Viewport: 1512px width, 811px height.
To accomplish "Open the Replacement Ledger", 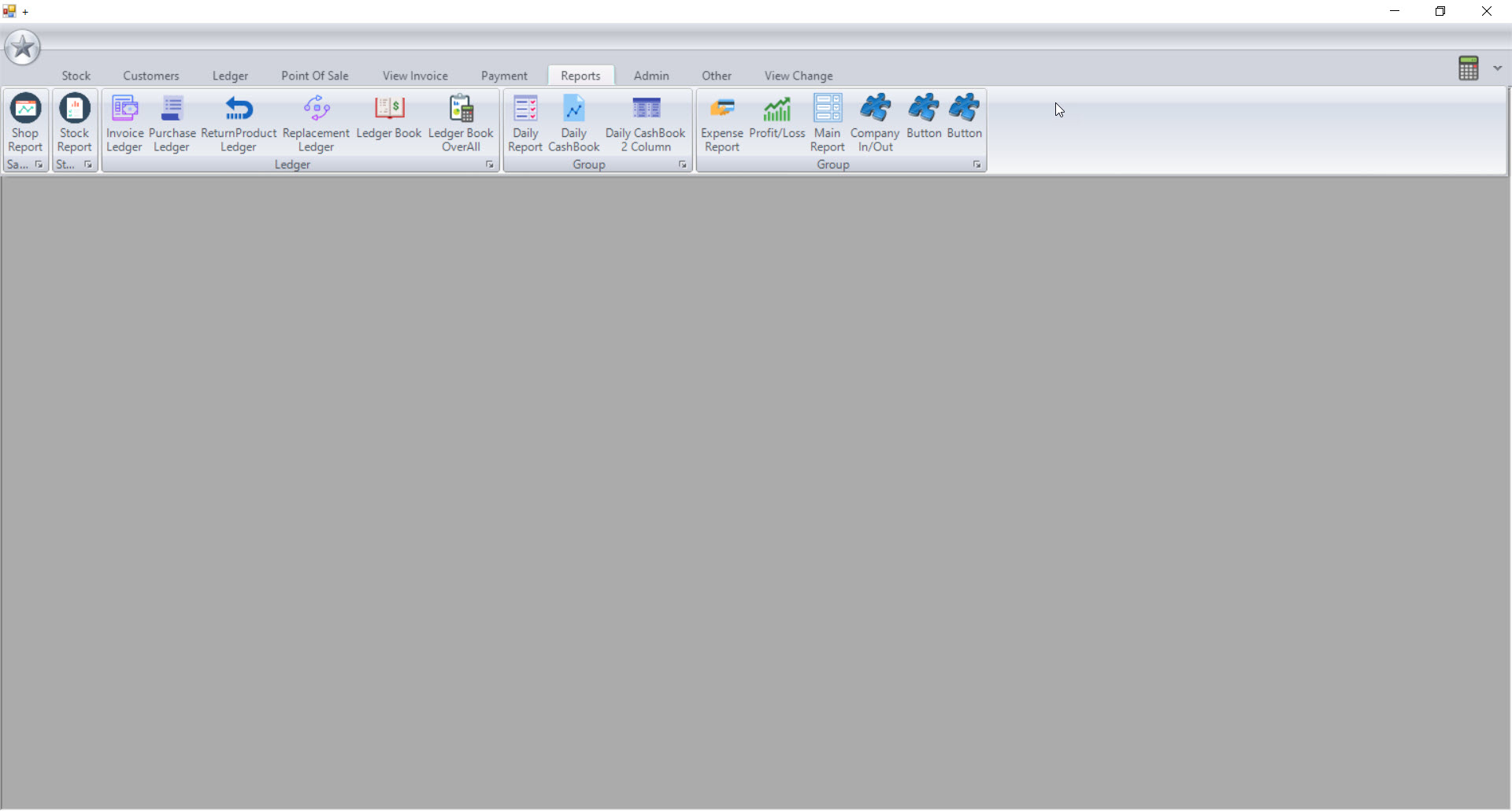I will tap(316, 123).
